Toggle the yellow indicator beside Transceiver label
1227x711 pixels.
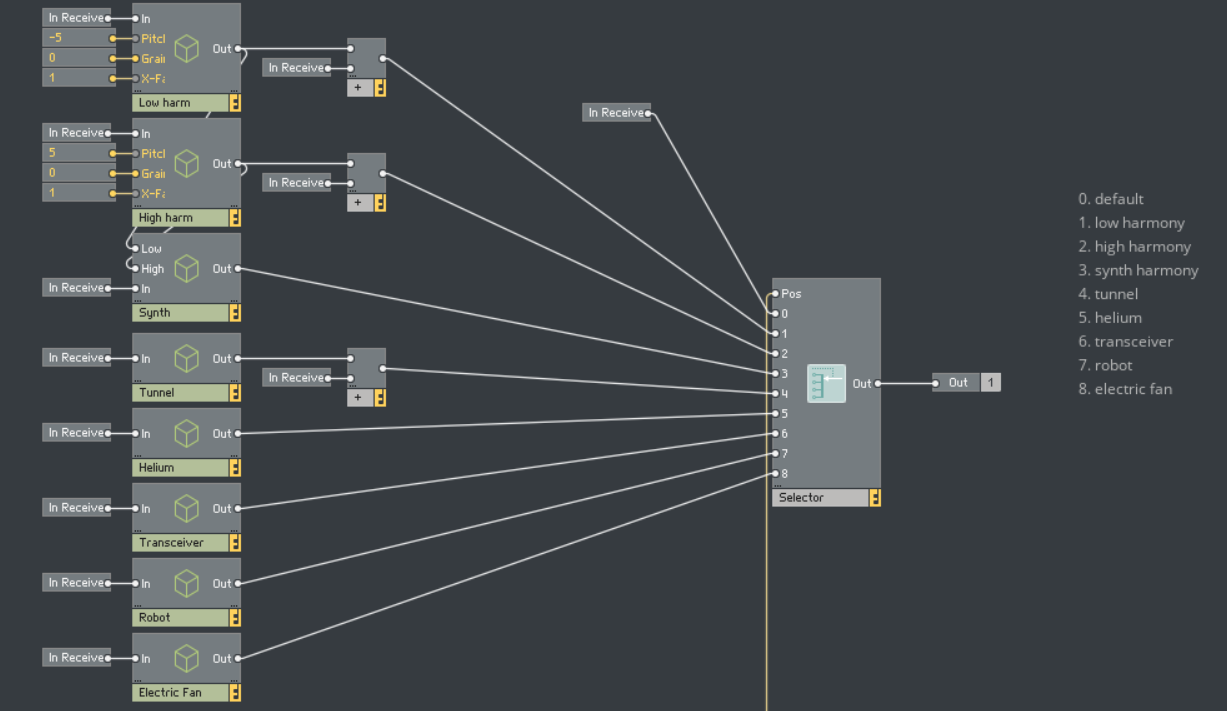click(235, 543)
